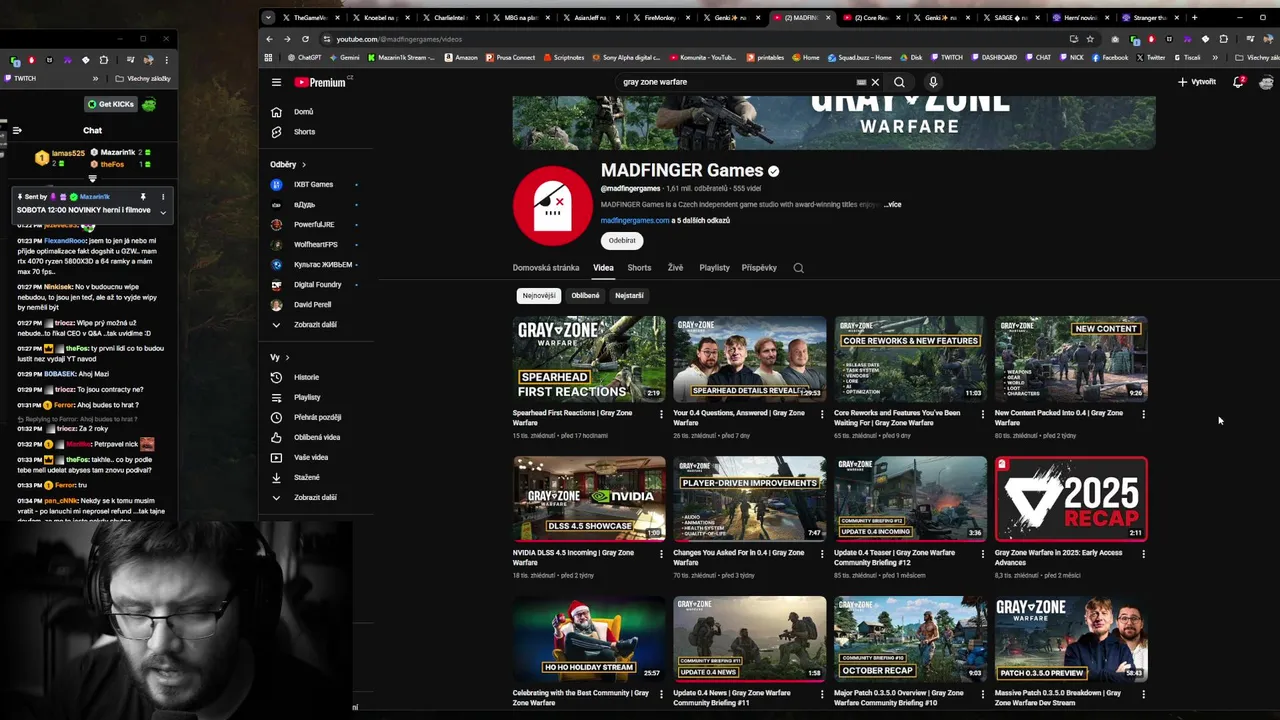Open the Odběry section chevron
Screen dimensions: 1280x720
click(x=304, y=164)
